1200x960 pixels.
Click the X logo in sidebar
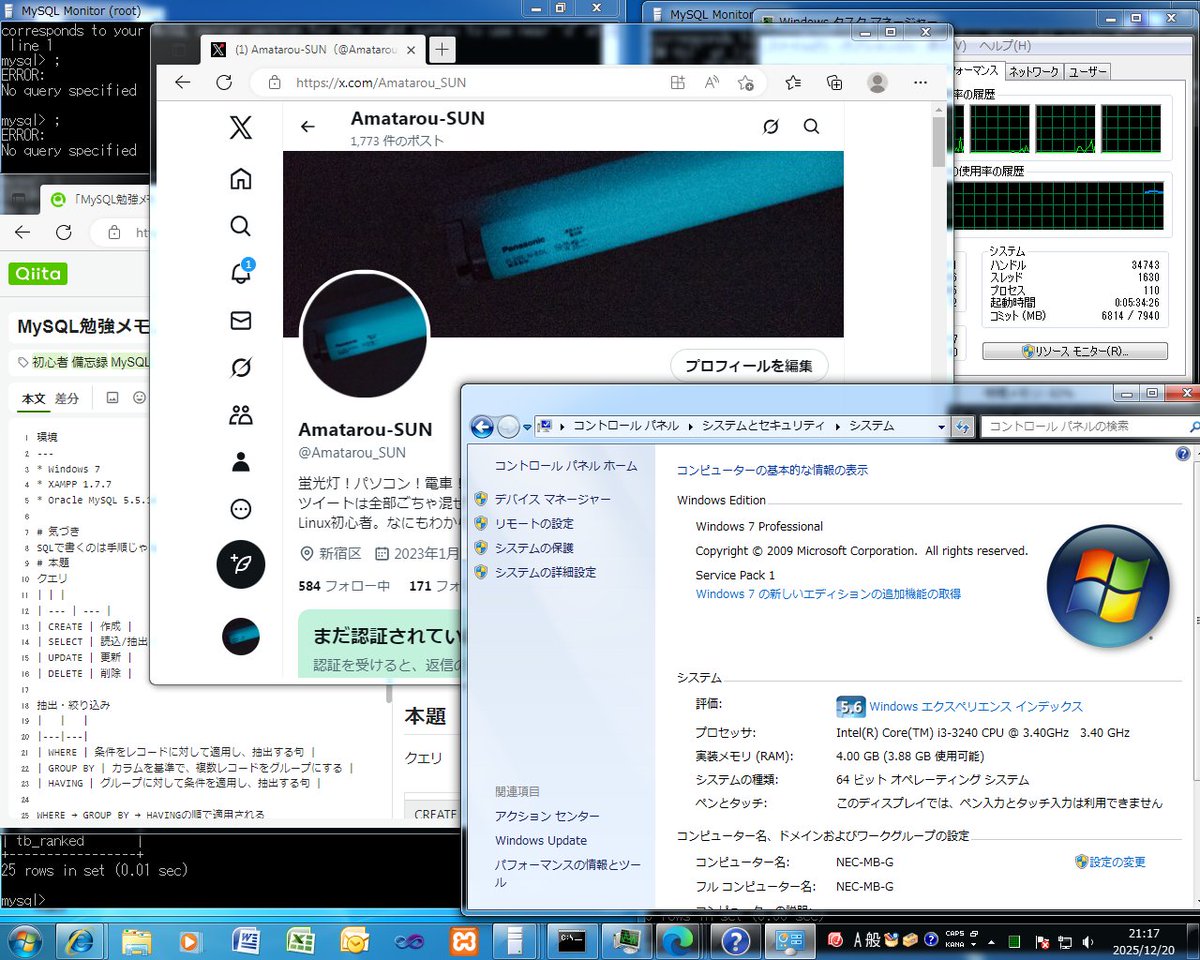[241, 127]
